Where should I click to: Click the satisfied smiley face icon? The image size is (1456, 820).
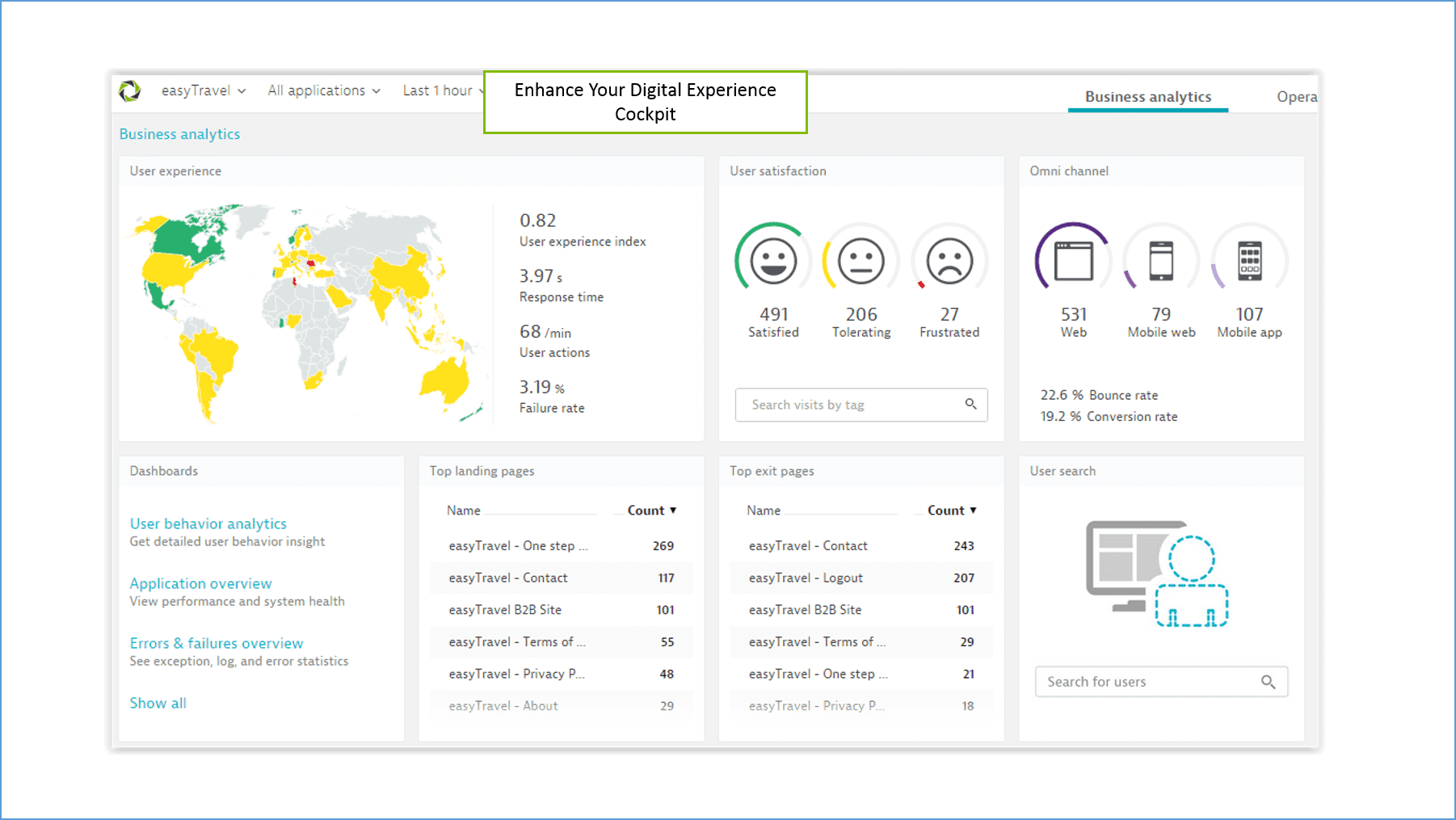tap(773, 261)
